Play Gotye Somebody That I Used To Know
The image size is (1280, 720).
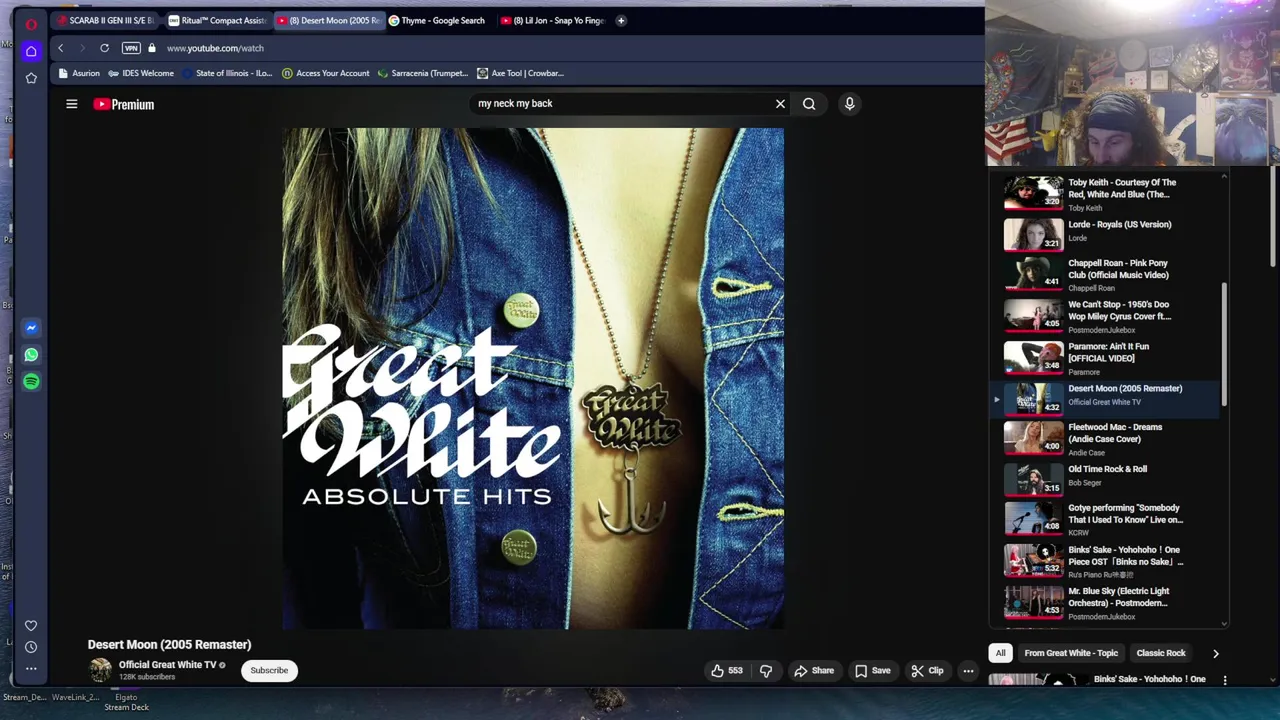tap(1105, 519)
